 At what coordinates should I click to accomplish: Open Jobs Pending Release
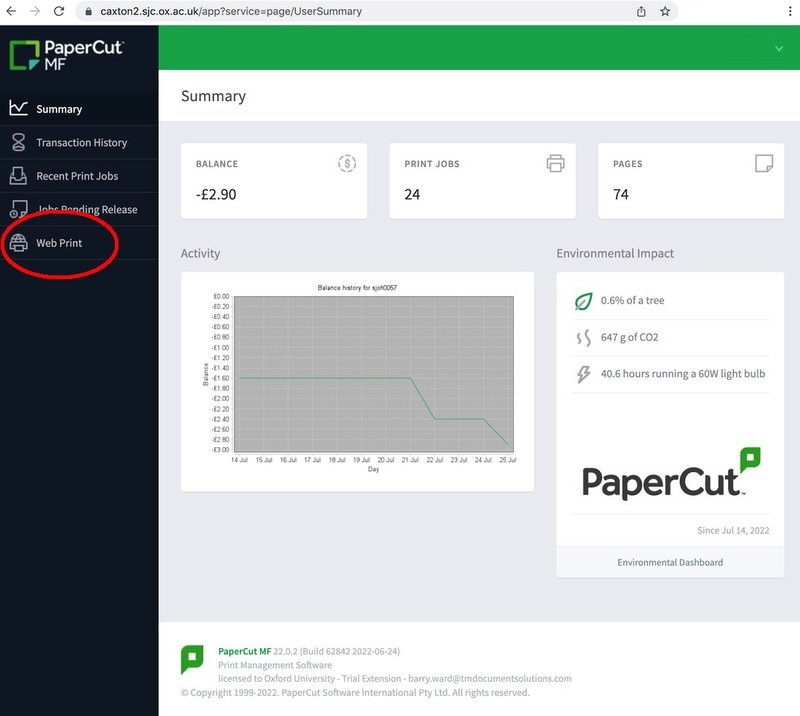pos(79,209)
